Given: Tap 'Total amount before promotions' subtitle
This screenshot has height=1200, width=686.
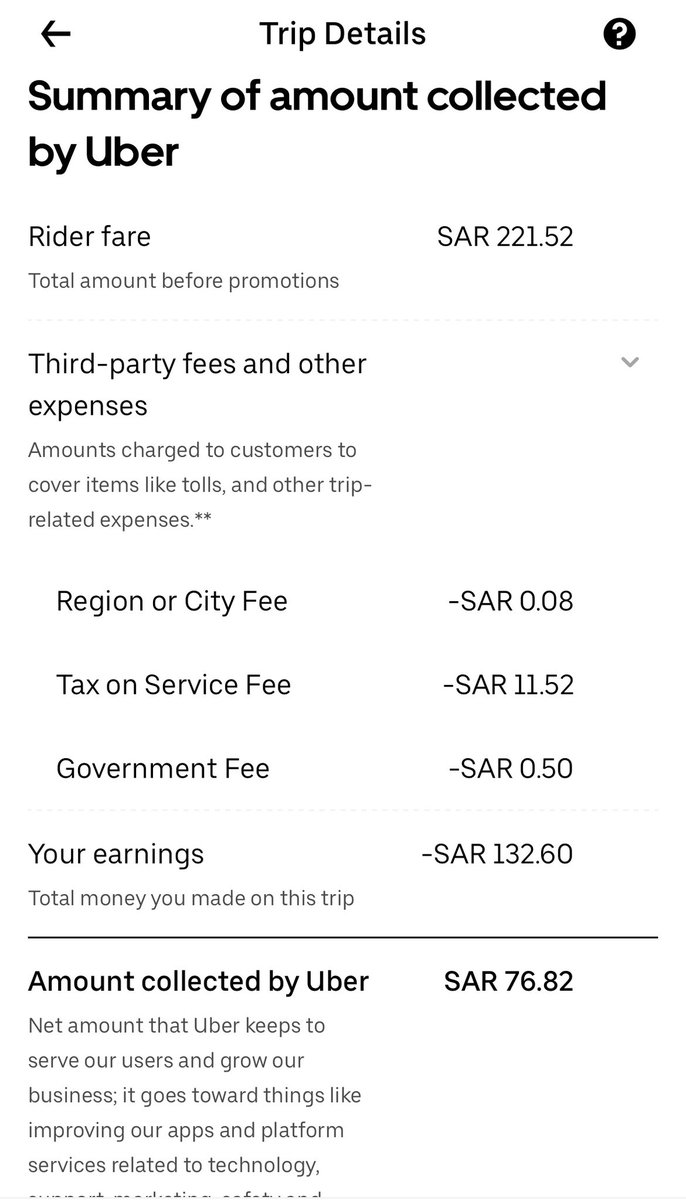Looking at the screenshot, I should point(183,281).
